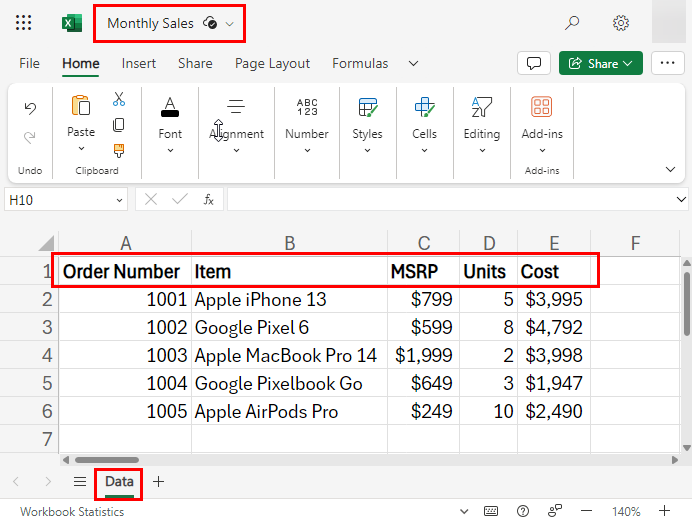The width and height of the screenshot is (692, 520).
Task: Zoom out with the minus button
Action: click(586, 511)
